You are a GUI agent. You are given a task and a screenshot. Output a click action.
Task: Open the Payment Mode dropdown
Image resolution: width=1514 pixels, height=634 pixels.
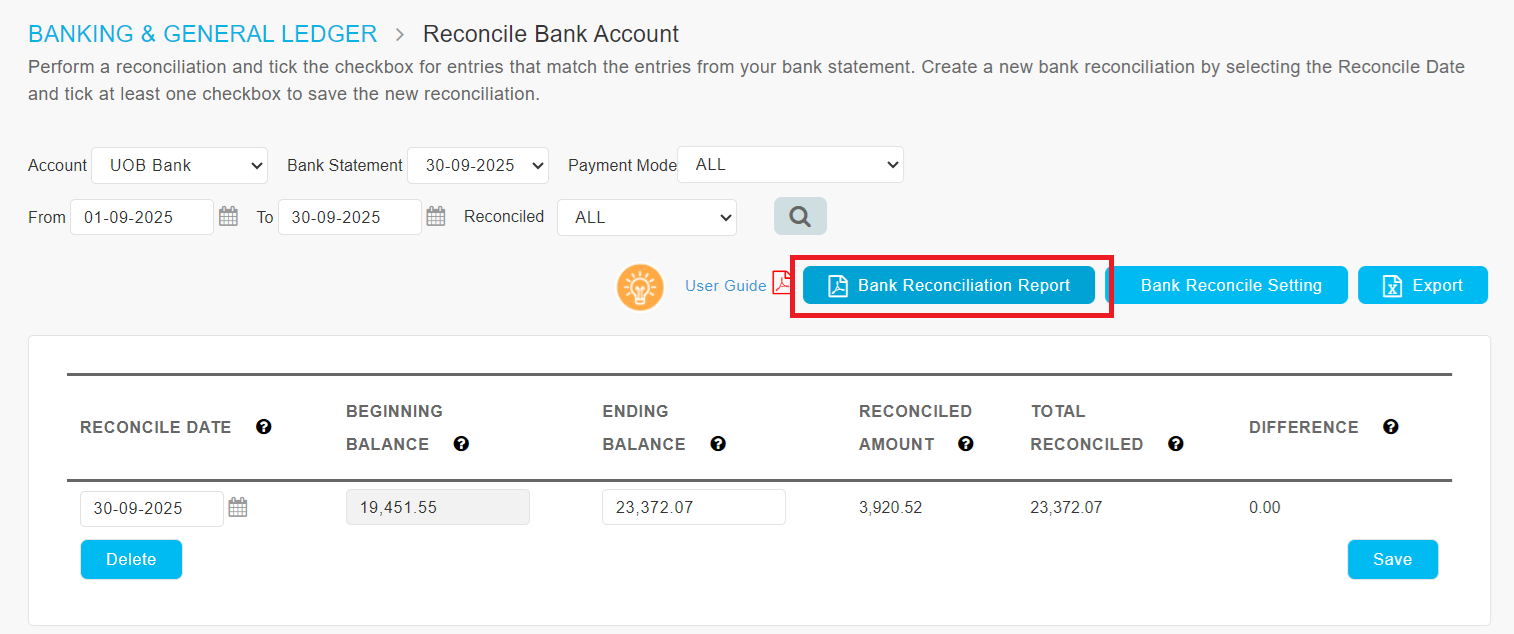(790, 165)
